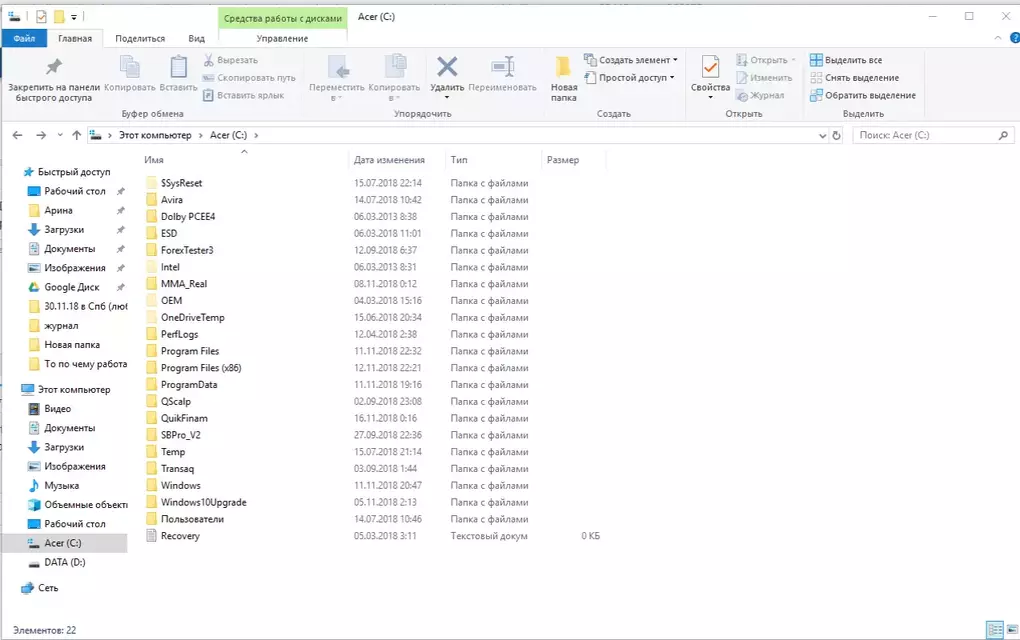
Task: Select журнал folder in sidebar
Action: coord(61,325)
